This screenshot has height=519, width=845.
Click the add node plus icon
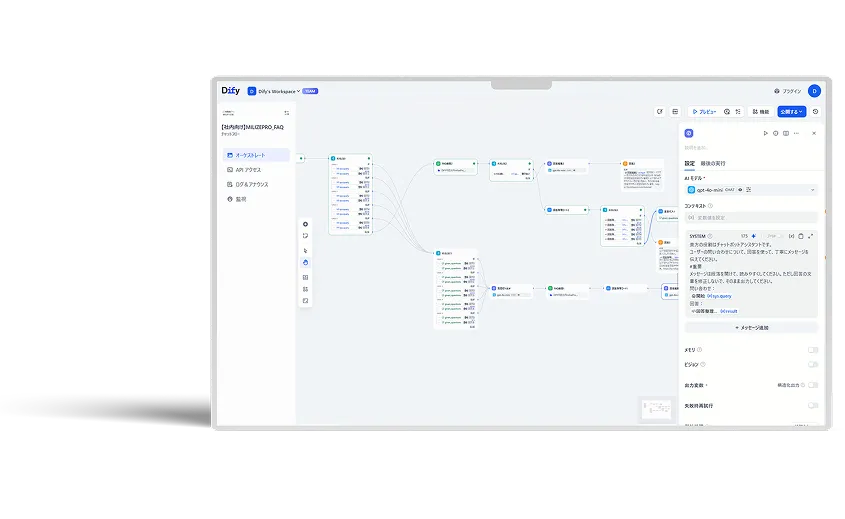(x=305, y=223)
